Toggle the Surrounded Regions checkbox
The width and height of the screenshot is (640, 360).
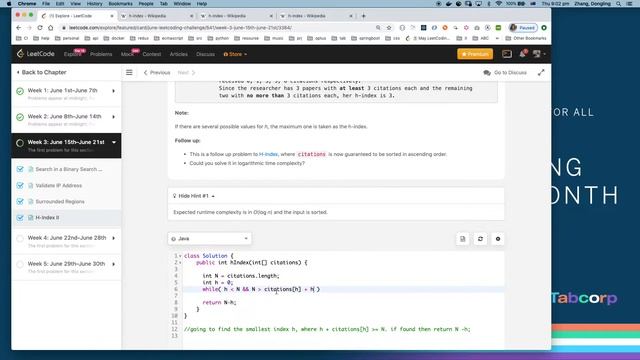20,201
